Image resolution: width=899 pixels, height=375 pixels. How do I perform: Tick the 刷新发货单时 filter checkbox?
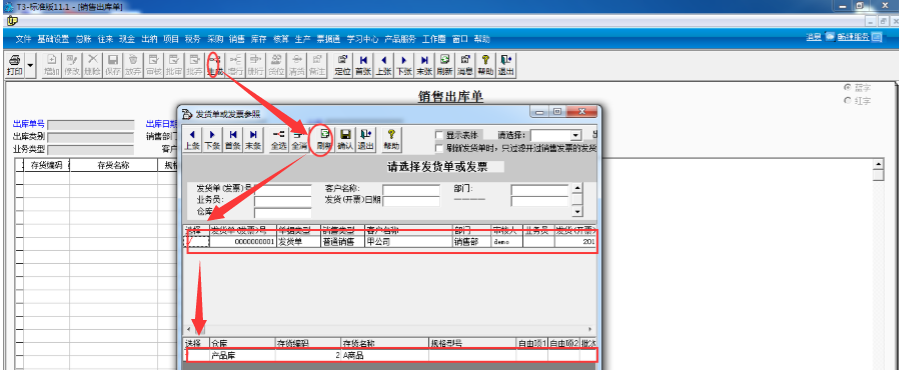(439, 147)
